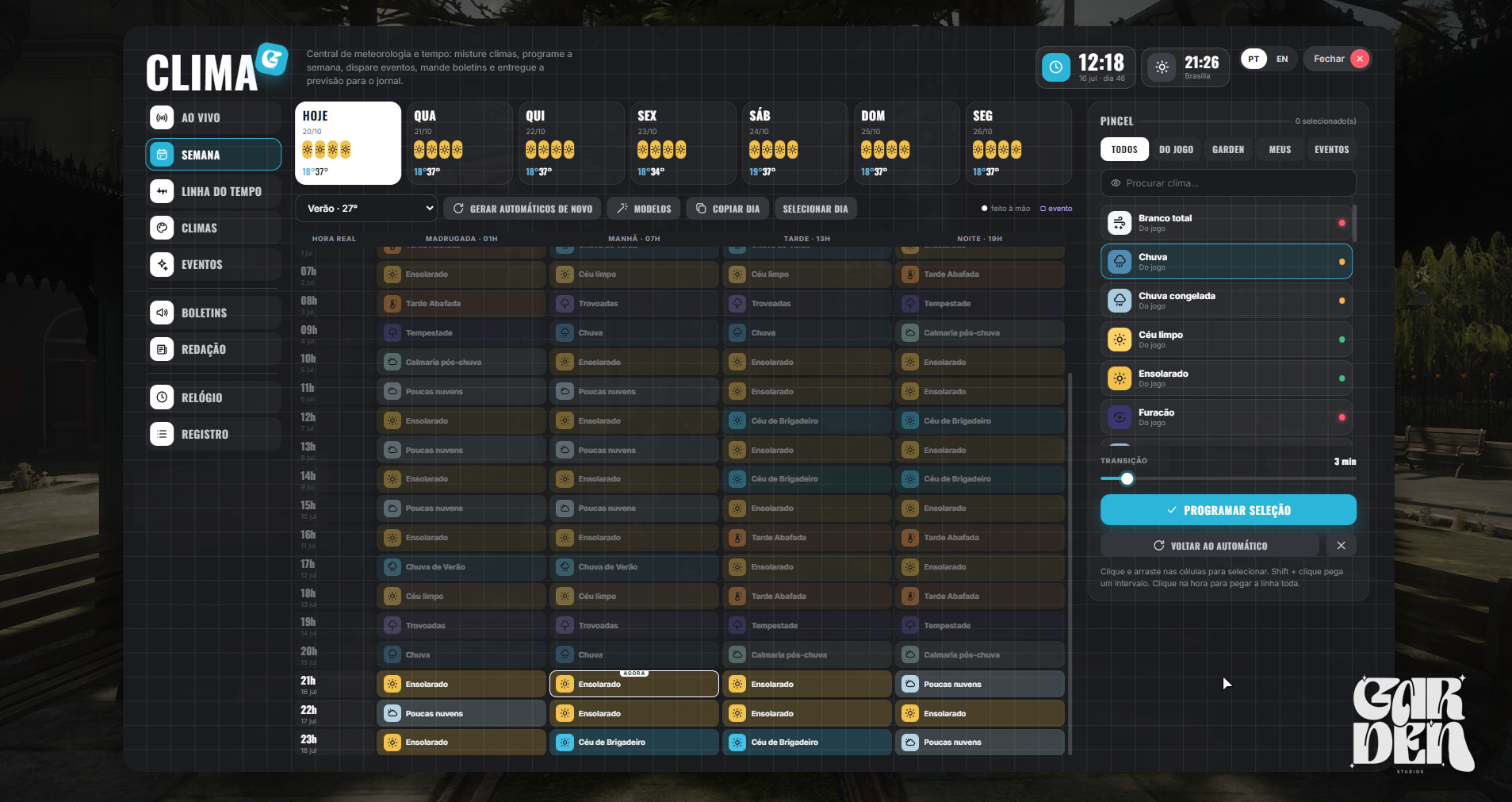
Task: Click the weather brush list scrollbar
Action: click(x=1354, y=224)
